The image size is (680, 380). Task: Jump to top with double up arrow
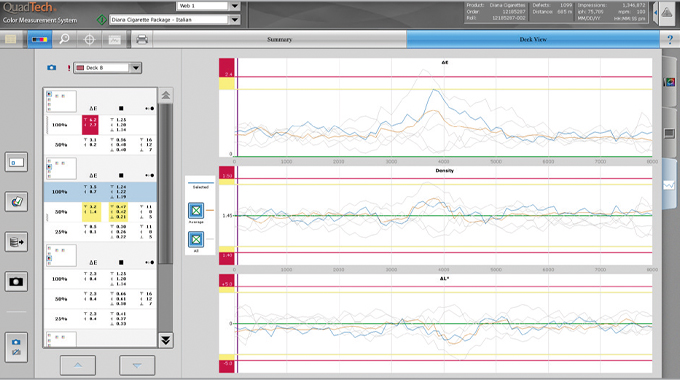166,95
